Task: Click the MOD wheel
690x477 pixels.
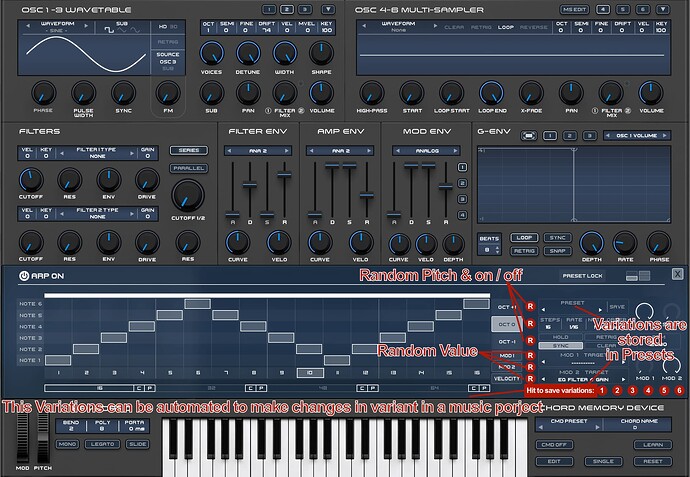Action: (x=22, y=436)
